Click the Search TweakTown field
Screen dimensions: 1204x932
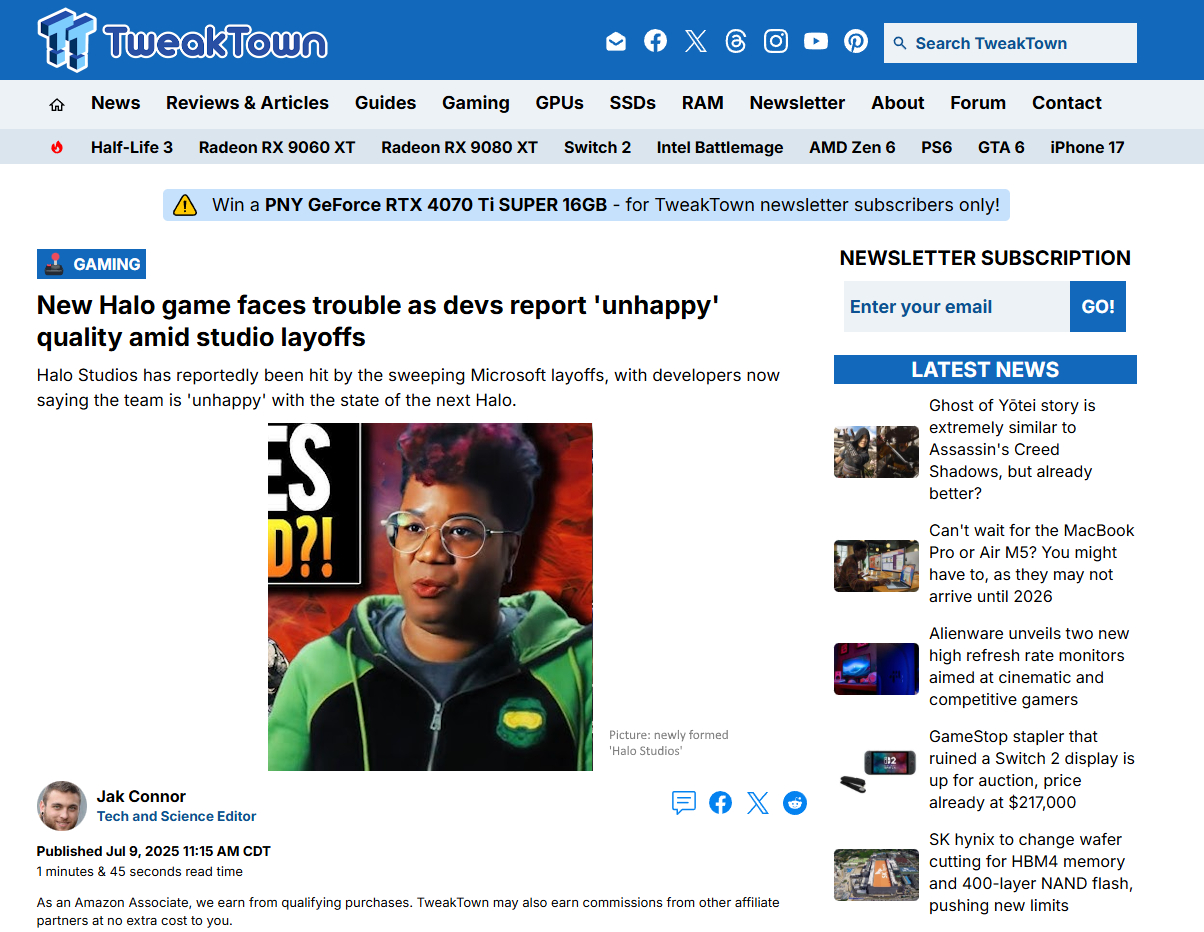pos(1010,43)
